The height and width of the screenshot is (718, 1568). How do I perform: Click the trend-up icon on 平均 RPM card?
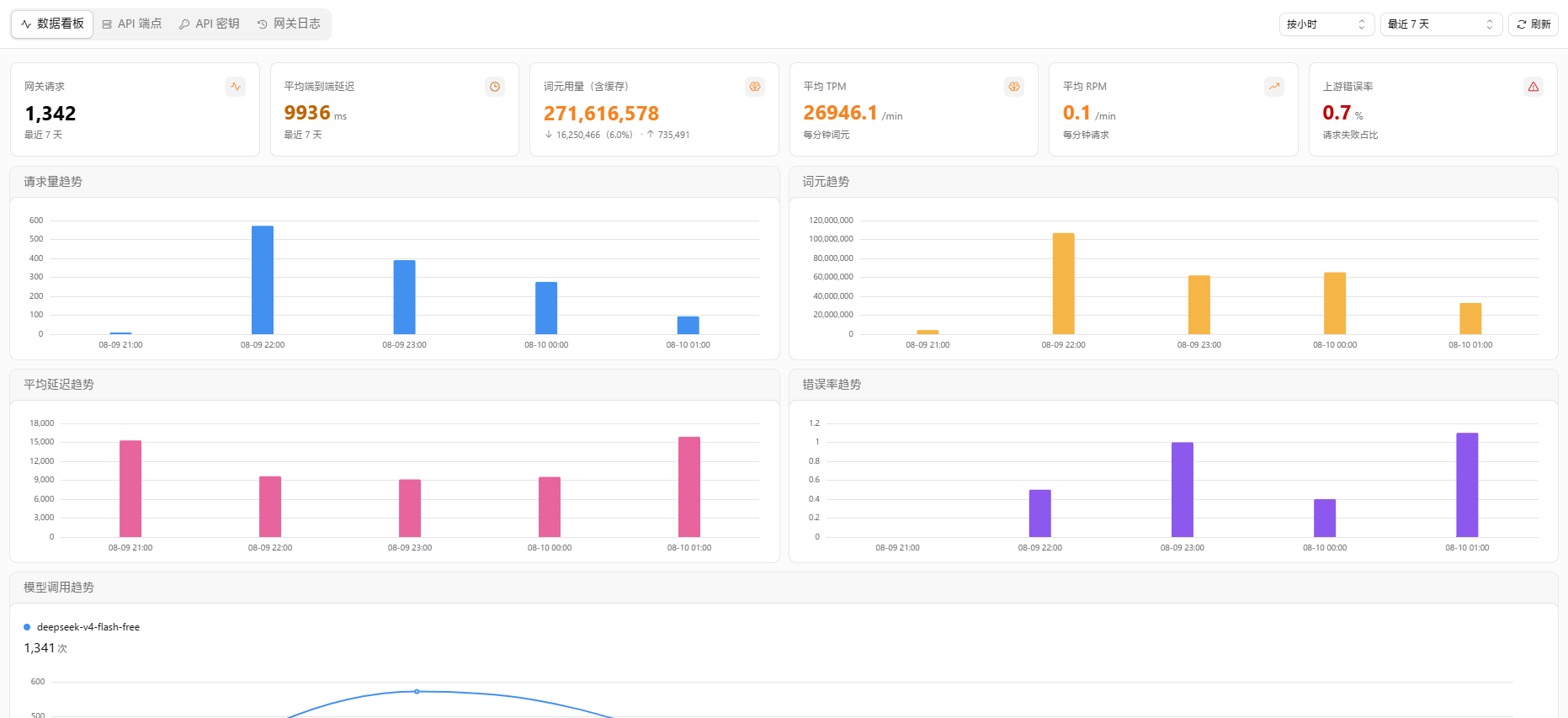click(x=1274, y=87)
